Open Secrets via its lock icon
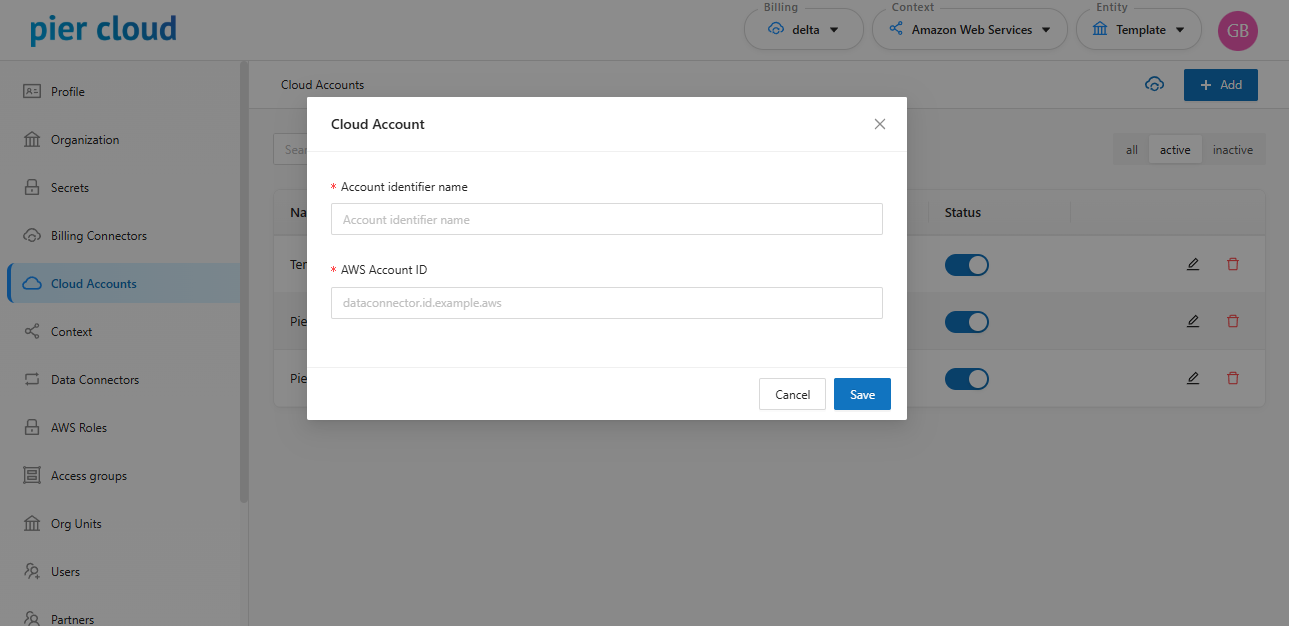Viewport: 1289px width, 626px height. [32, 188]
